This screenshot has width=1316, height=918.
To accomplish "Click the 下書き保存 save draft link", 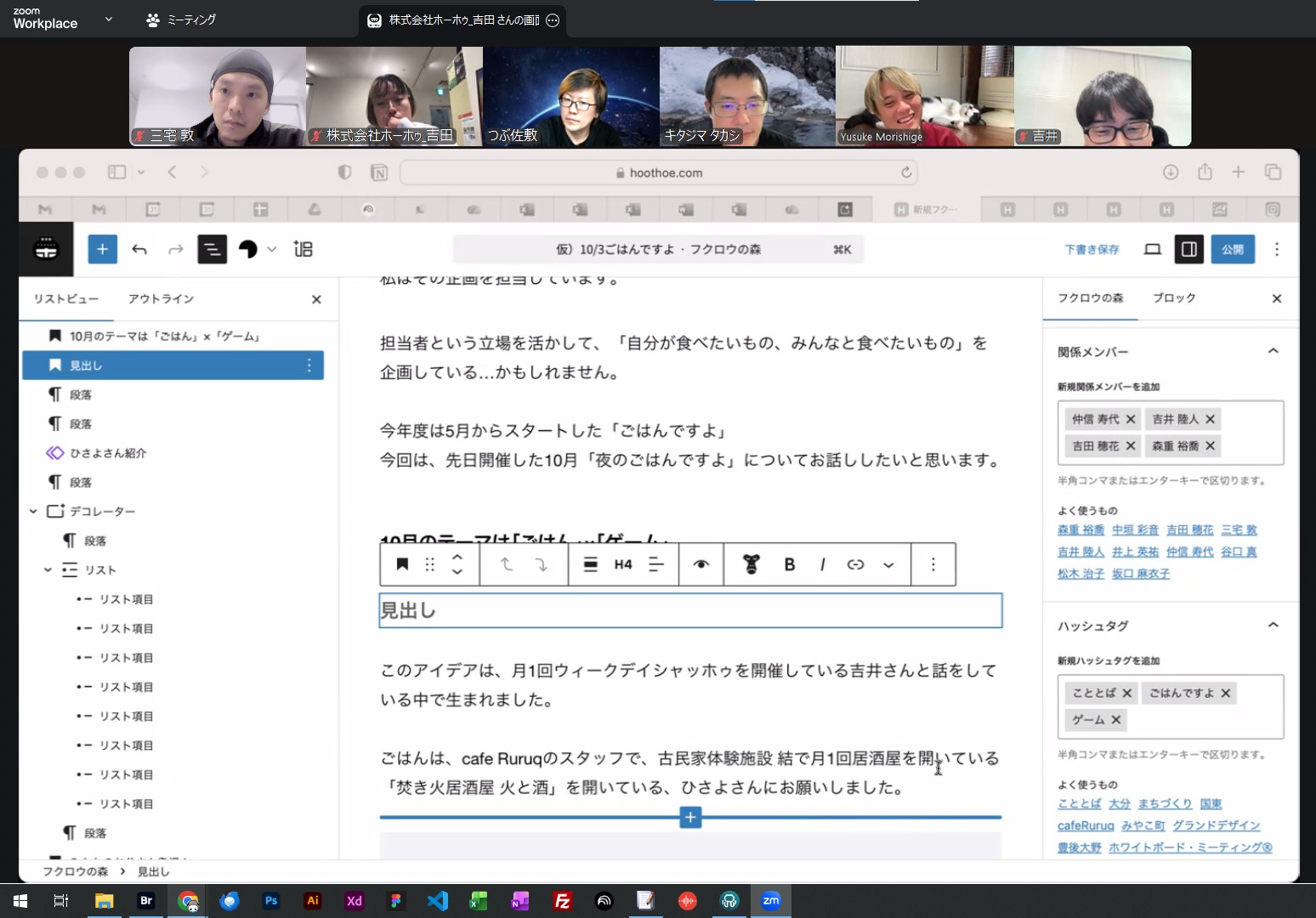I will pyautogui.click(x=1092, y=249).
